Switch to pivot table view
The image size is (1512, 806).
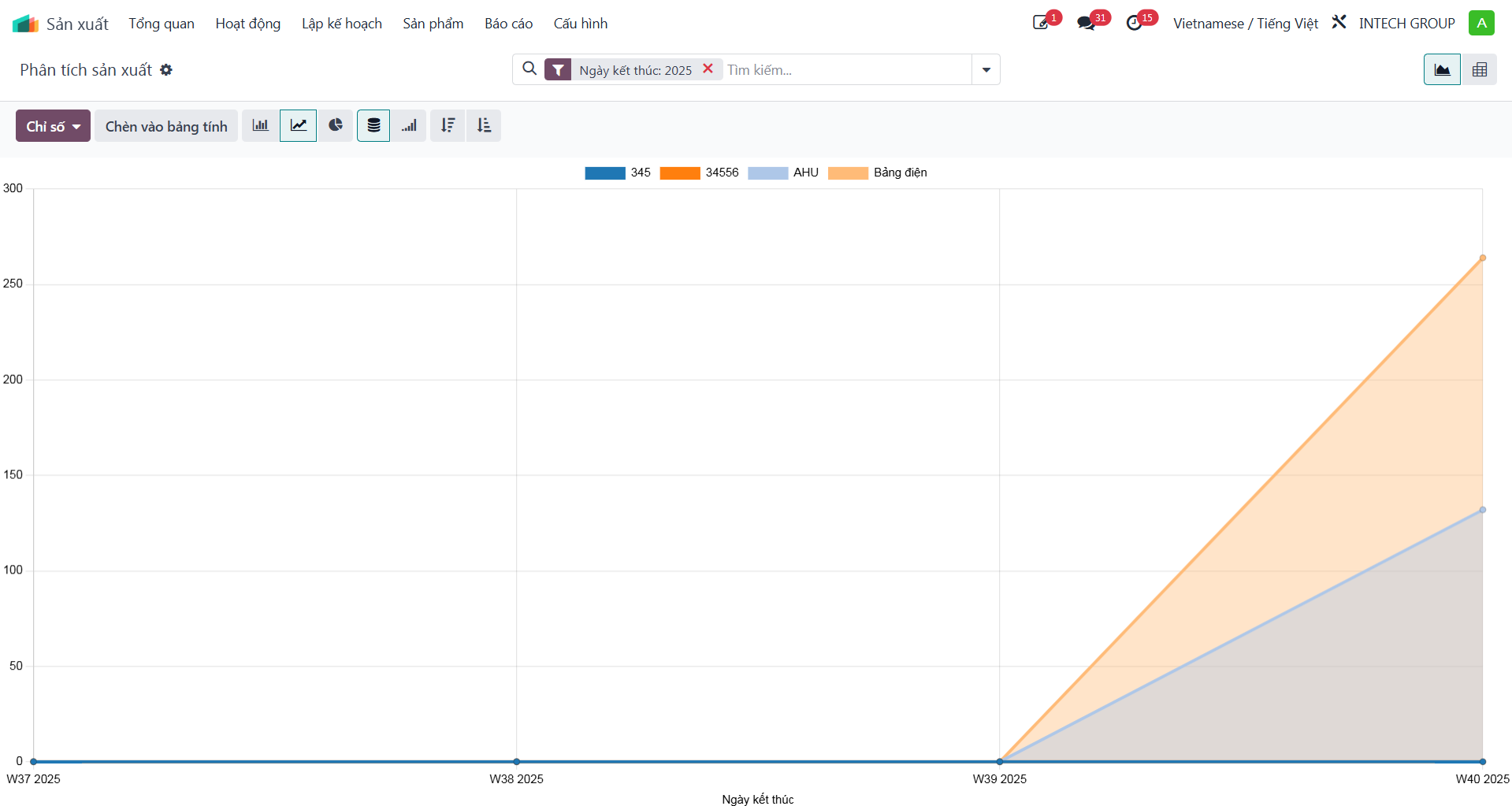click(x=1480, y=69)
